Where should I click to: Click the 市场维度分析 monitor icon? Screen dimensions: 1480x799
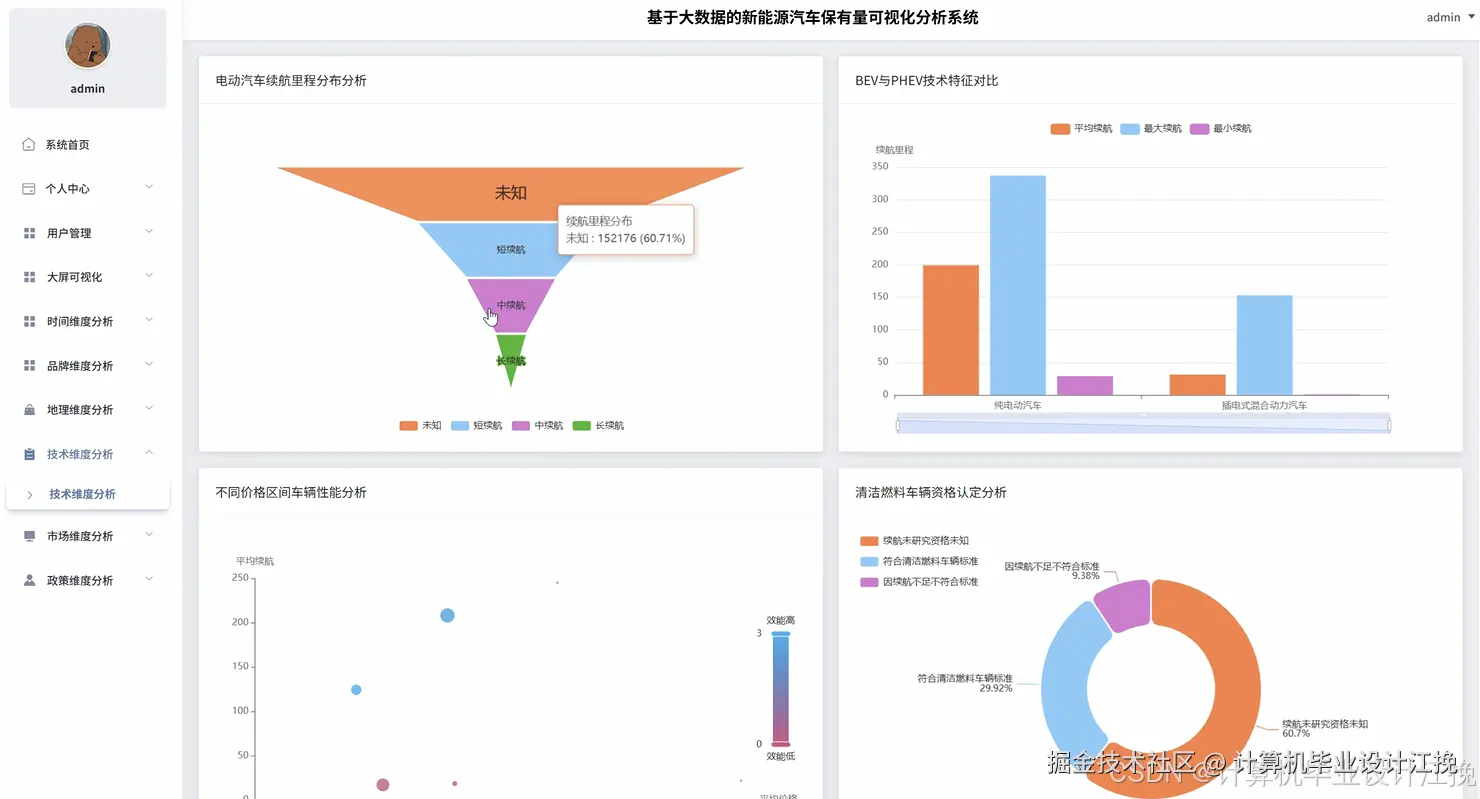[x=28, y=535]
